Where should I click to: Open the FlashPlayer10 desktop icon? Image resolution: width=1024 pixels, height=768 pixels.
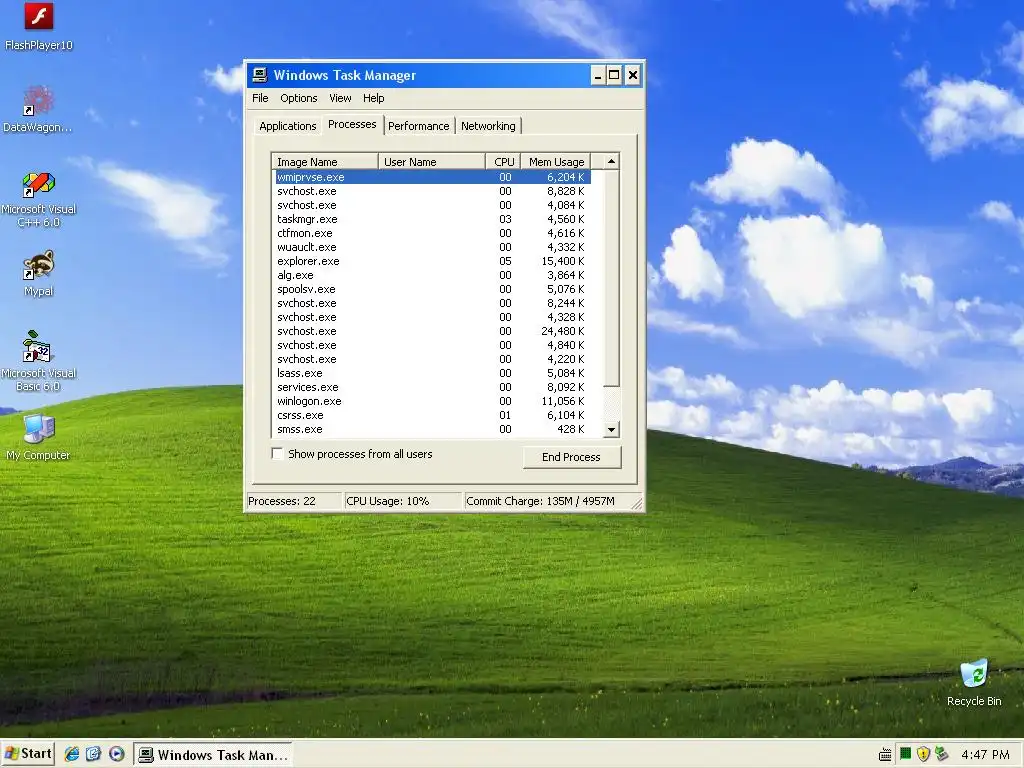point(39,26)
